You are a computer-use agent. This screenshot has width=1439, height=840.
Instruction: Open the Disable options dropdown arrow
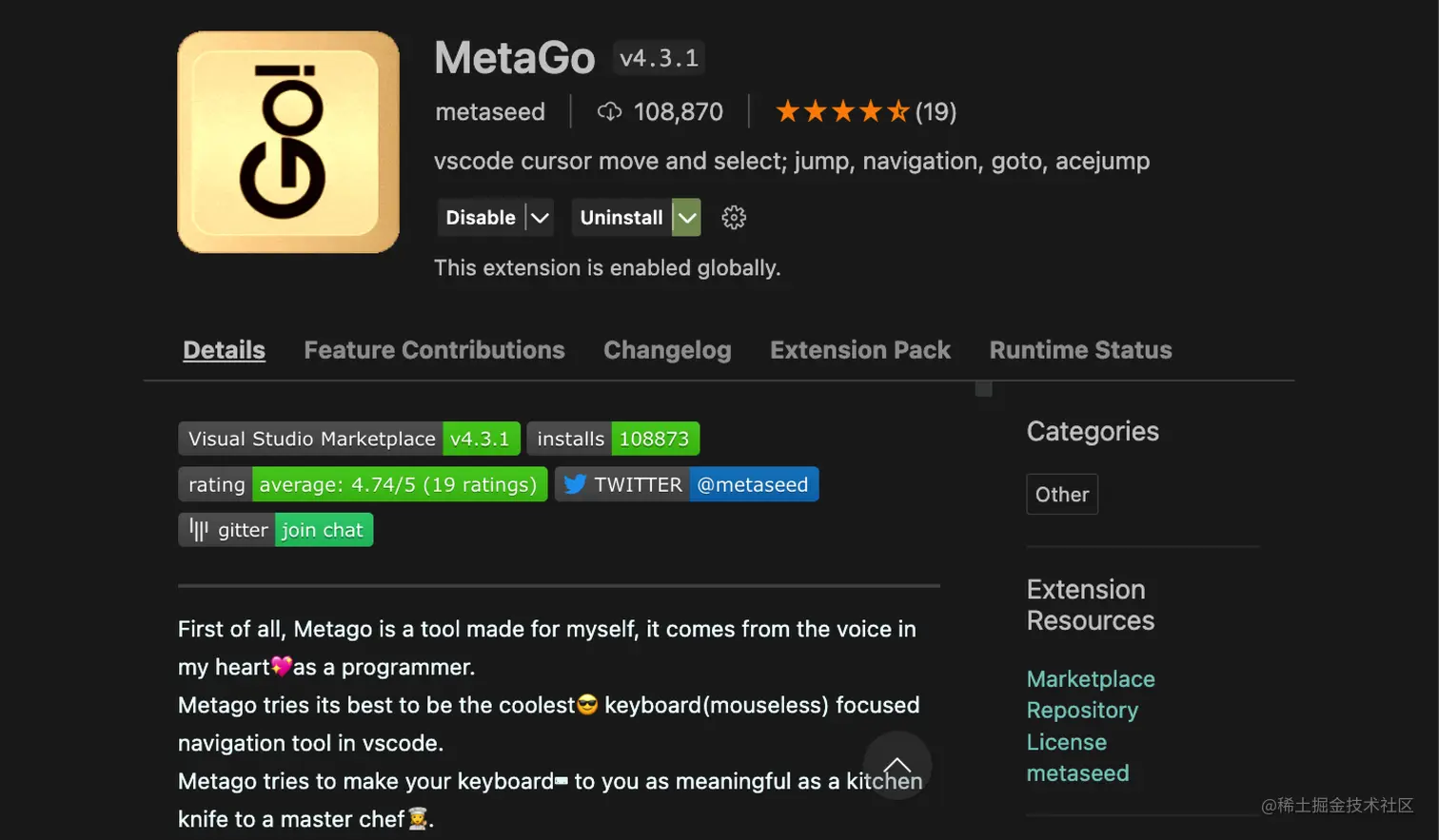[x=538, y=217]
